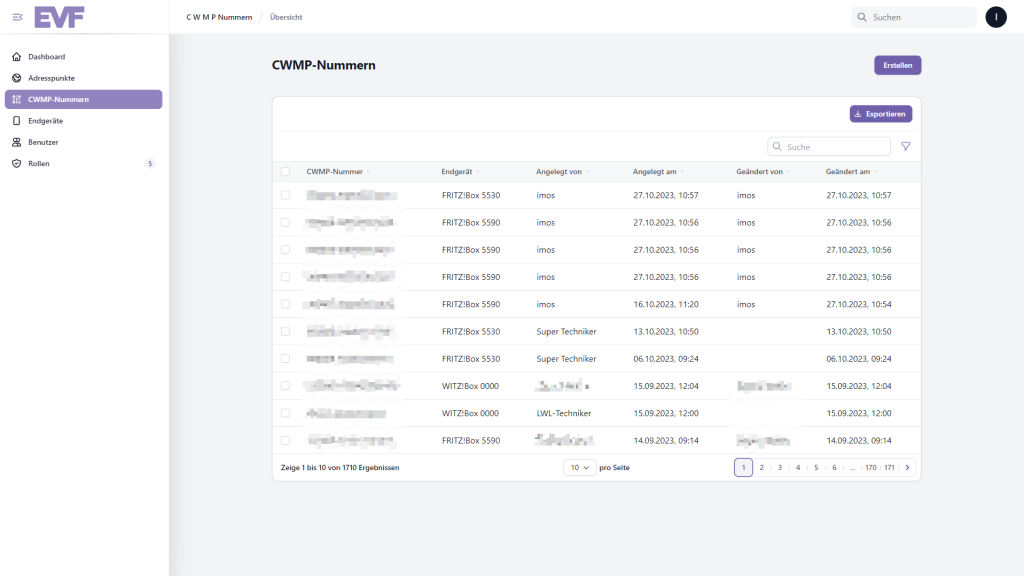Viewport: 1024px width, 576px height.
Task: Focus the global Suchen field
Action: (914, 17)
